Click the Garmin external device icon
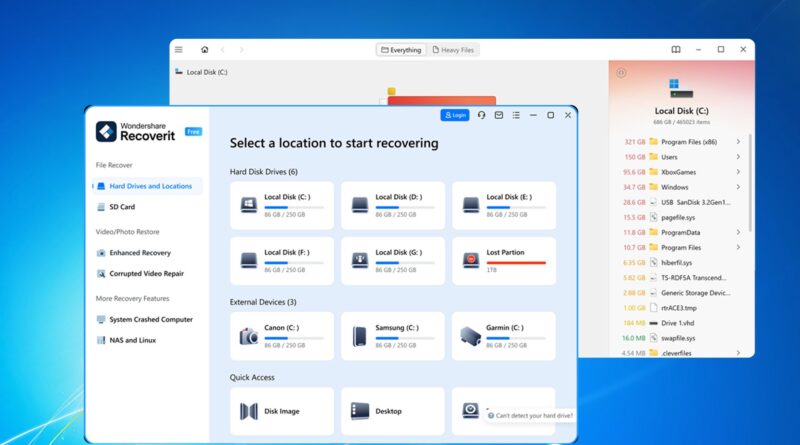800x445 pixels. pos(471,336)
